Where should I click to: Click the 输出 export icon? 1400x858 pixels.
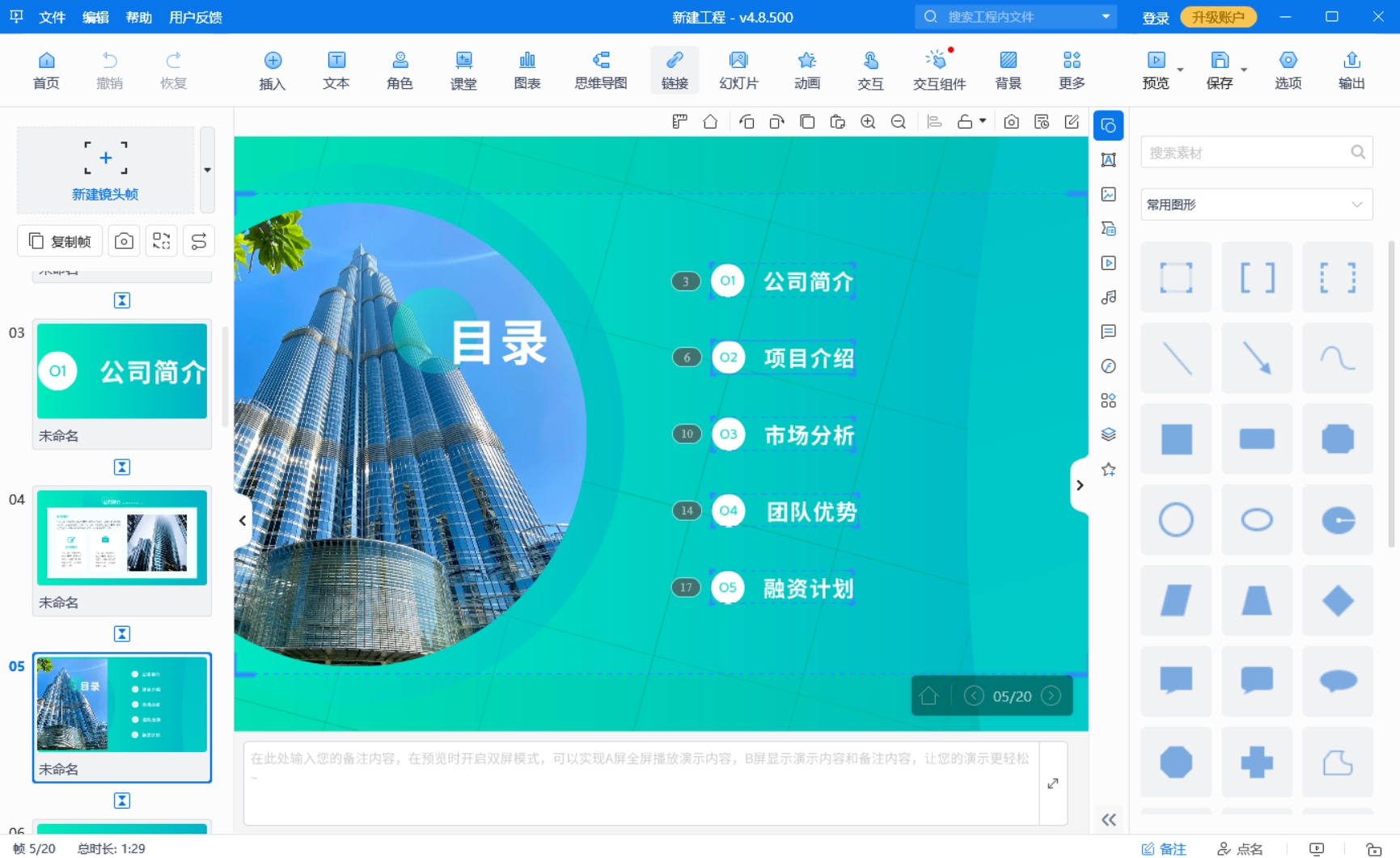1351,70
